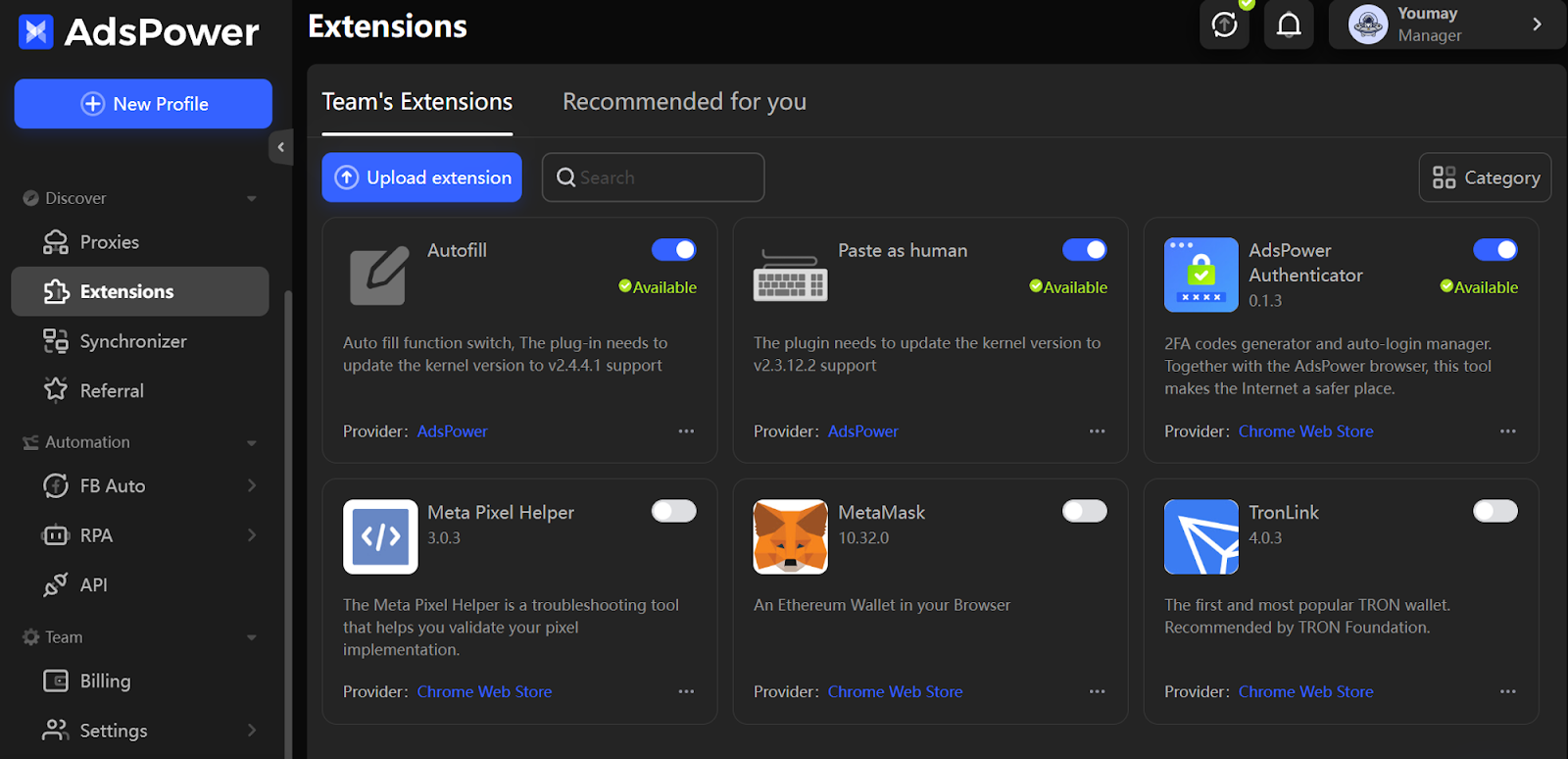Open Billing from the sidebar

(x=140, y=681)
